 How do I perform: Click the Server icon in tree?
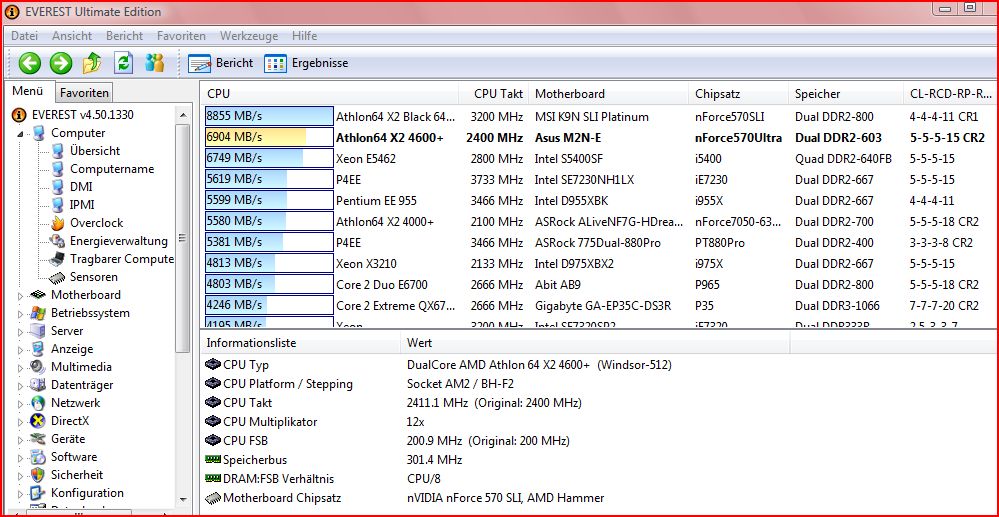38,331
